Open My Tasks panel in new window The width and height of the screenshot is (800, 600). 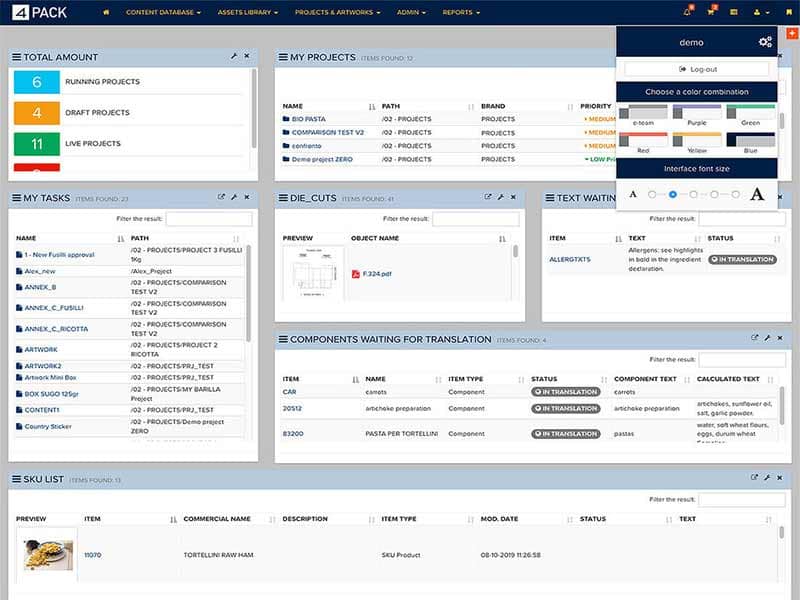pos(221,197)
